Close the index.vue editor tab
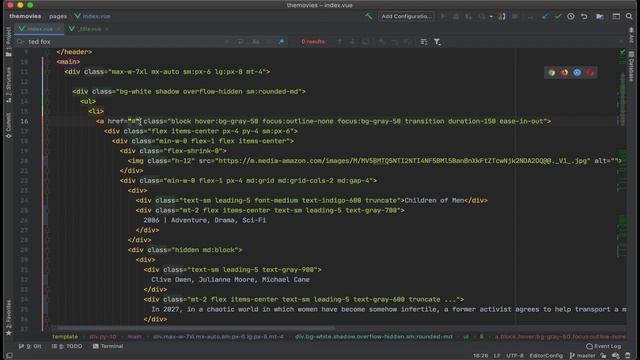Screen dimensions: 640x360 pyautogui.click(x=59, y=29)
